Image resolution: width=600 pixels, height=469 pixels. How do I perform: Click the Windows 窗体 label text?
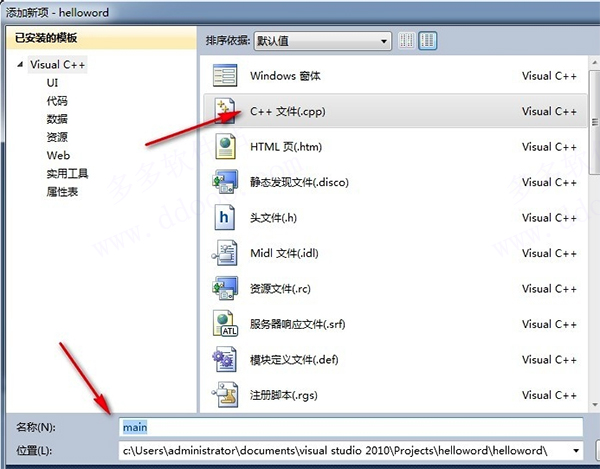[x=285, y=76]
